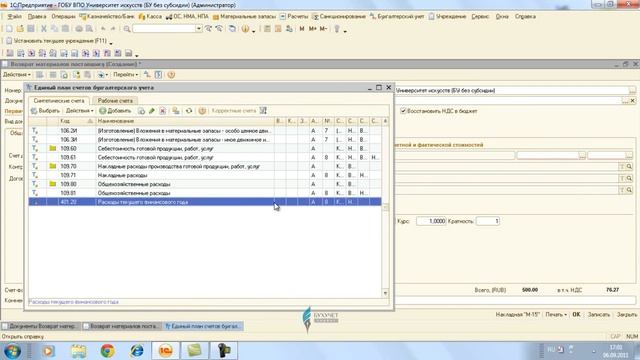Click the green Добавить button
This screenshot has width=640, height=360.
click(115, 111)
